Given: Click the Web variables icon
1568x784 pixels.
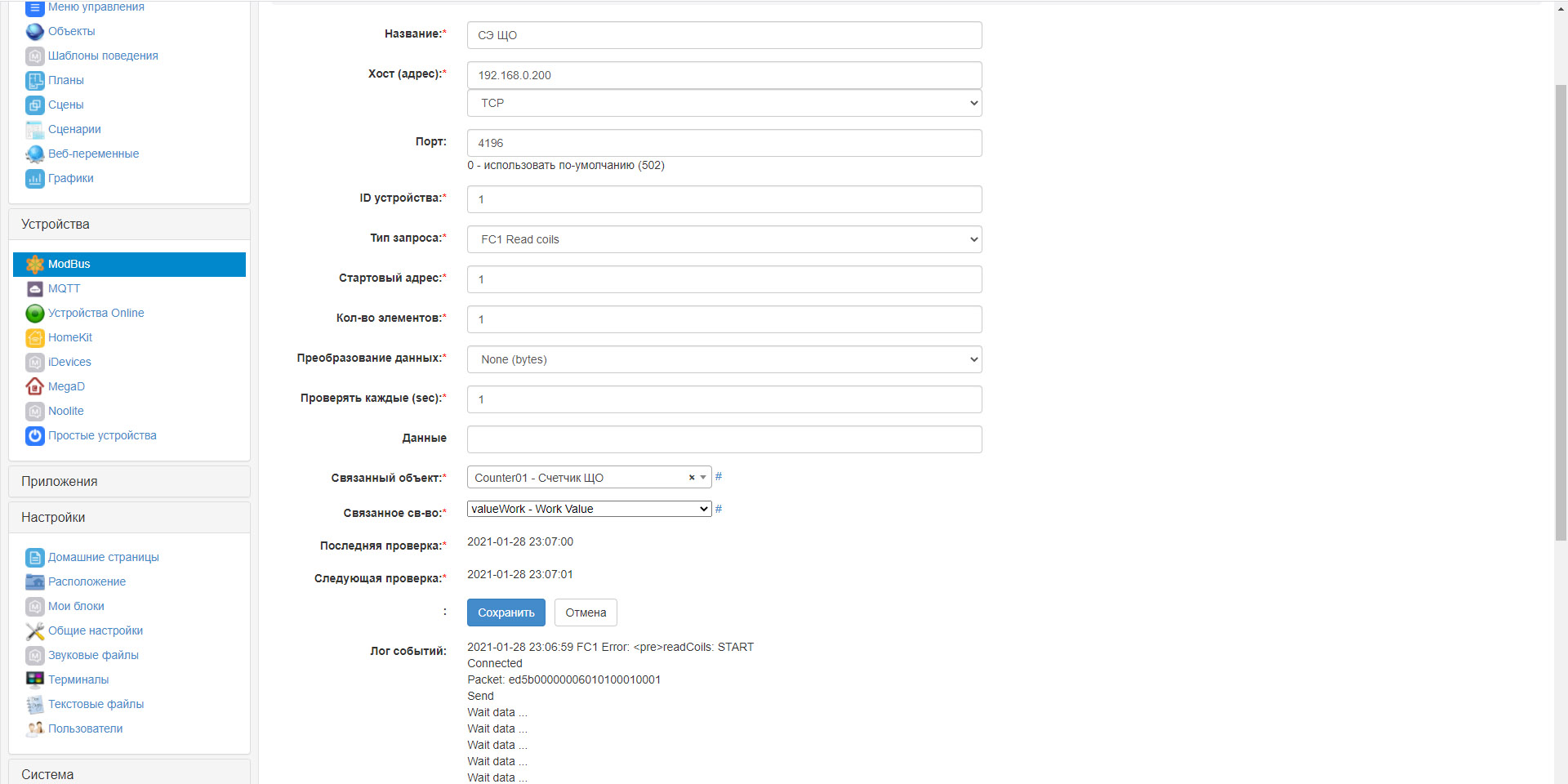Looking at the screenshot, I should 34,154.
